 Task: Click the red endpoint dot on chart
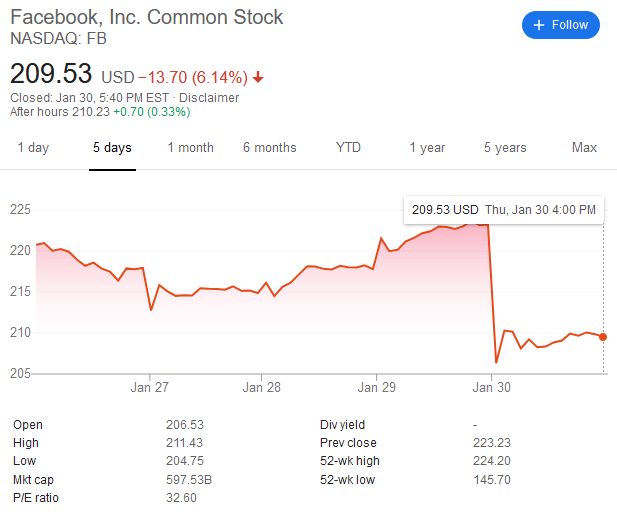[x=603, y=337]
